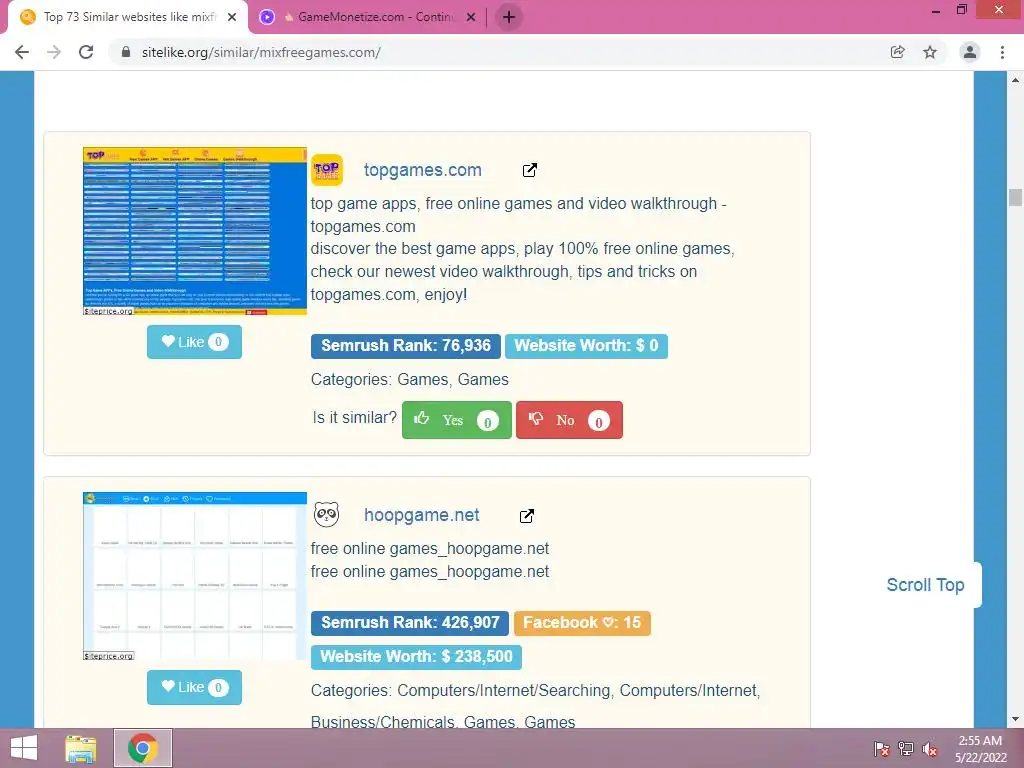Click the page scrollbar down arrow

[x=1015, y=719]
